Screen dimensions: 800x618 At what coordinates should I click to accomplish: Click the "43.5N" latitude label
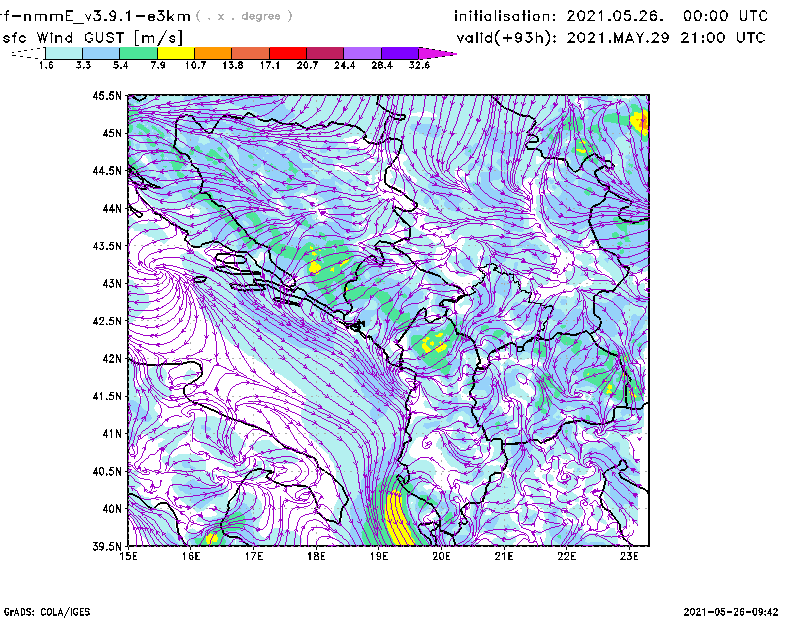click(107, 245)
